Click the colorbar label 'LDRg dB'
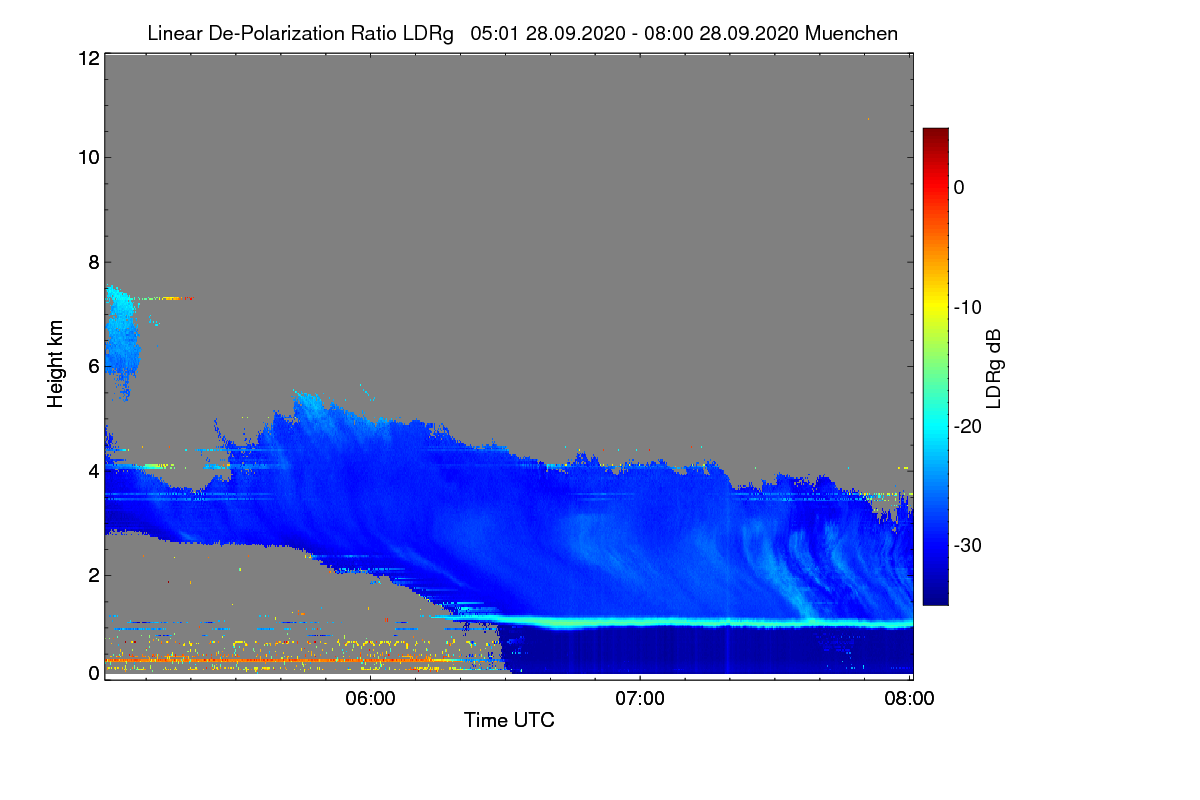 pyautogui.click(x=994, y=369)
